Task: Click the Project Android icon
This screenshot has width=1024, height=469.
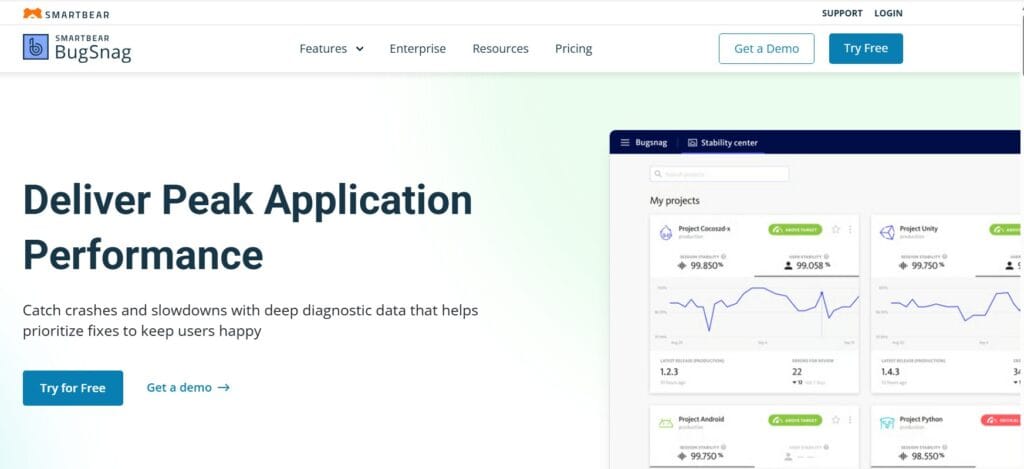Action: click(665, 423)
